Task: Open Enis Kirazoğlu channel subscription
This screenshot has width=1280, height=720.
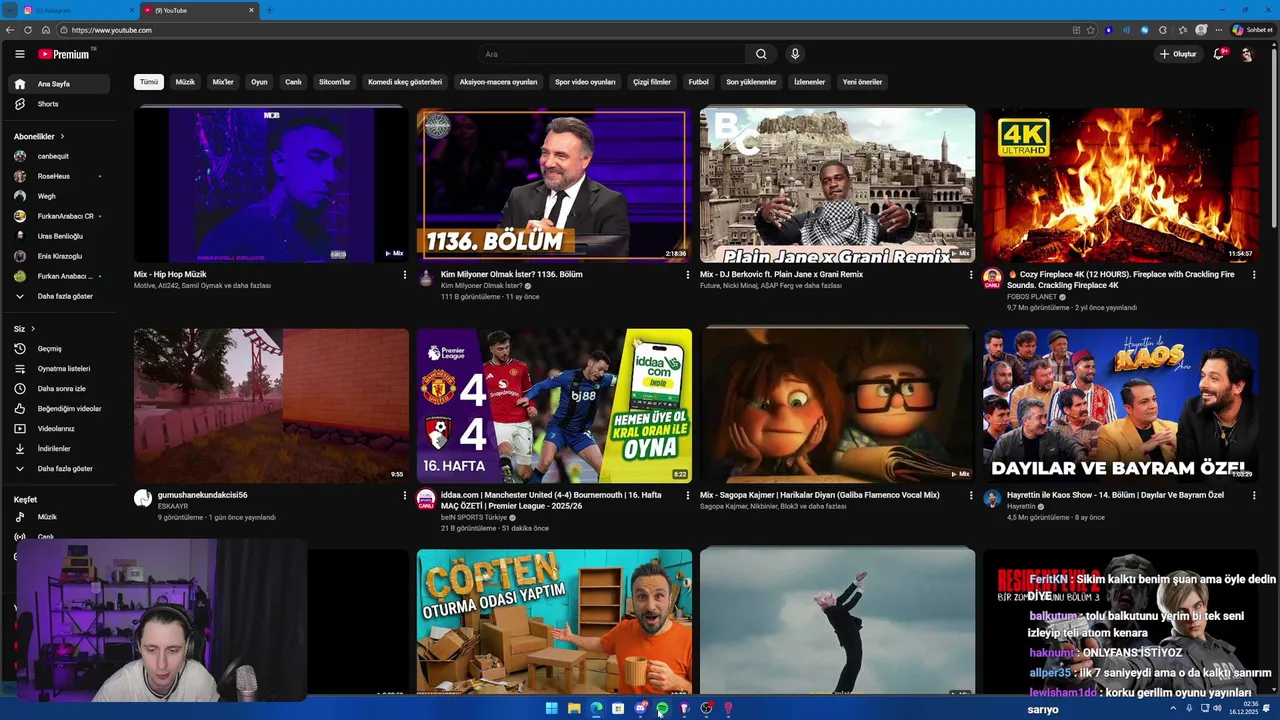Action: point(60,256)
